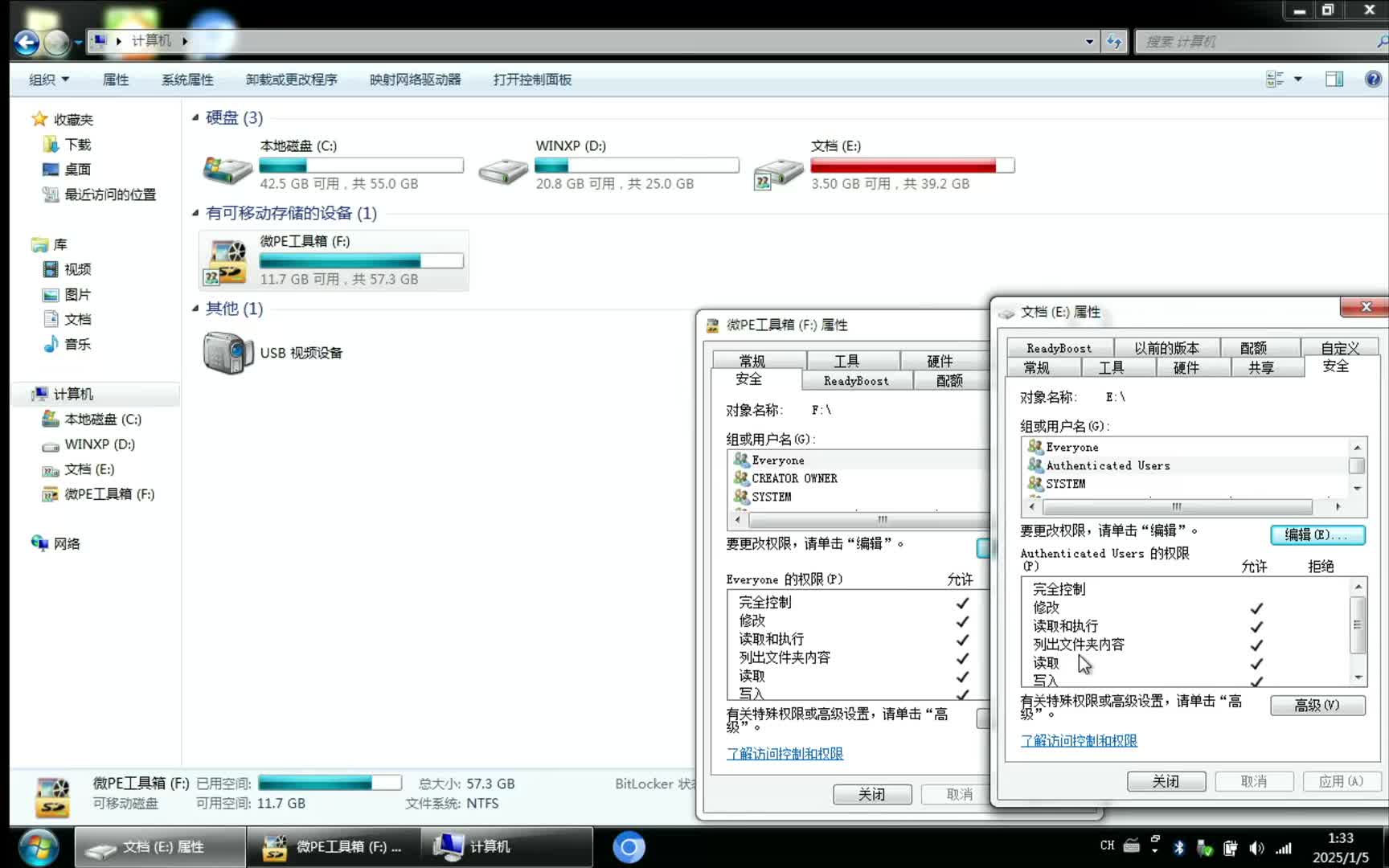Click the red capacity bar of 文档 (E:)
The width and height of the screenshot is (1389, 868).
click(x=900, y=166)
